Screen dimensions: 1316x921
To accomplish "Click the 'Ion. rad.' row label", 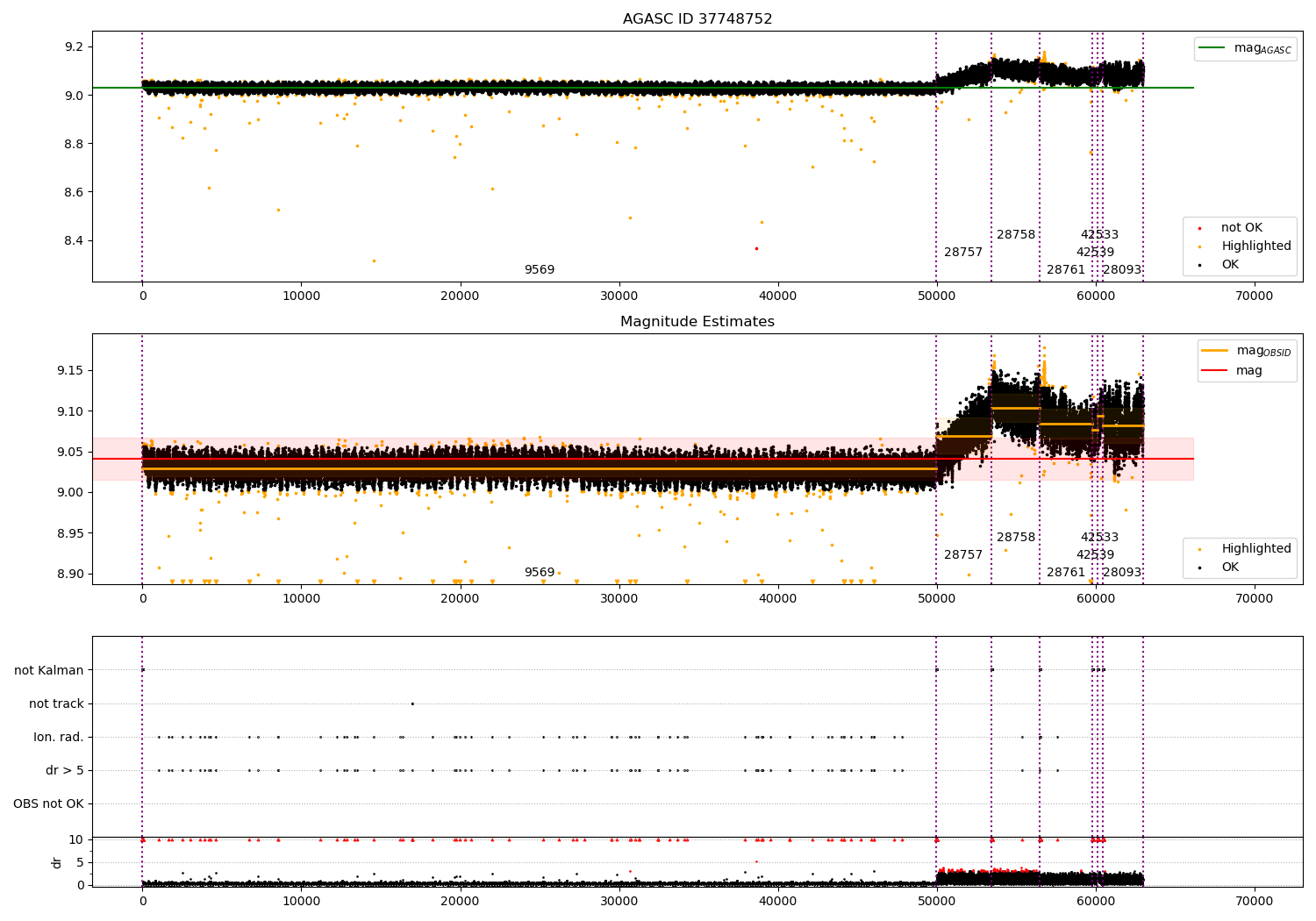I will pos(59,738).
